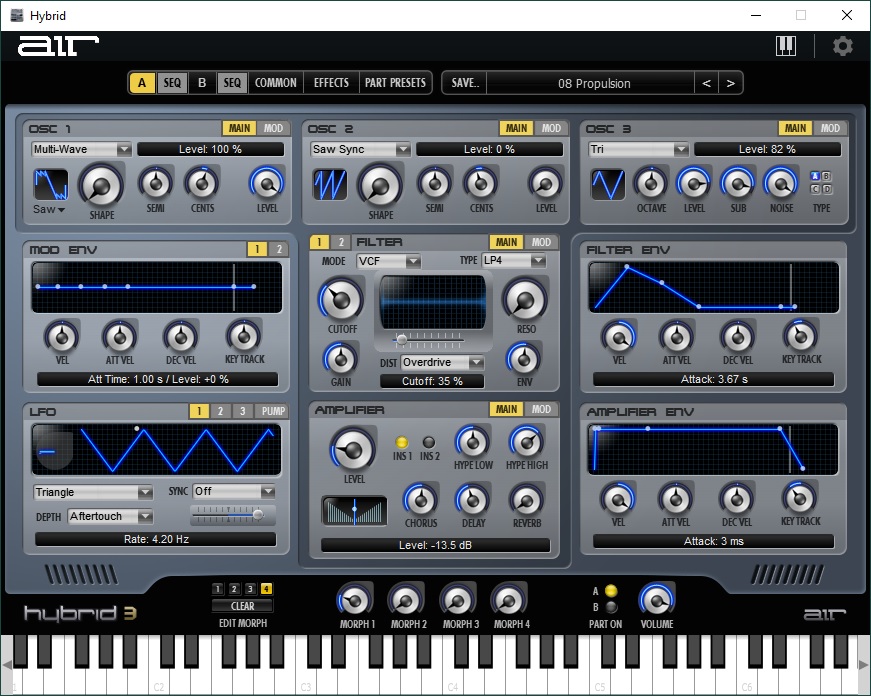
Task: Toggle the LFO PUMP button
Action: coord(273,411)
